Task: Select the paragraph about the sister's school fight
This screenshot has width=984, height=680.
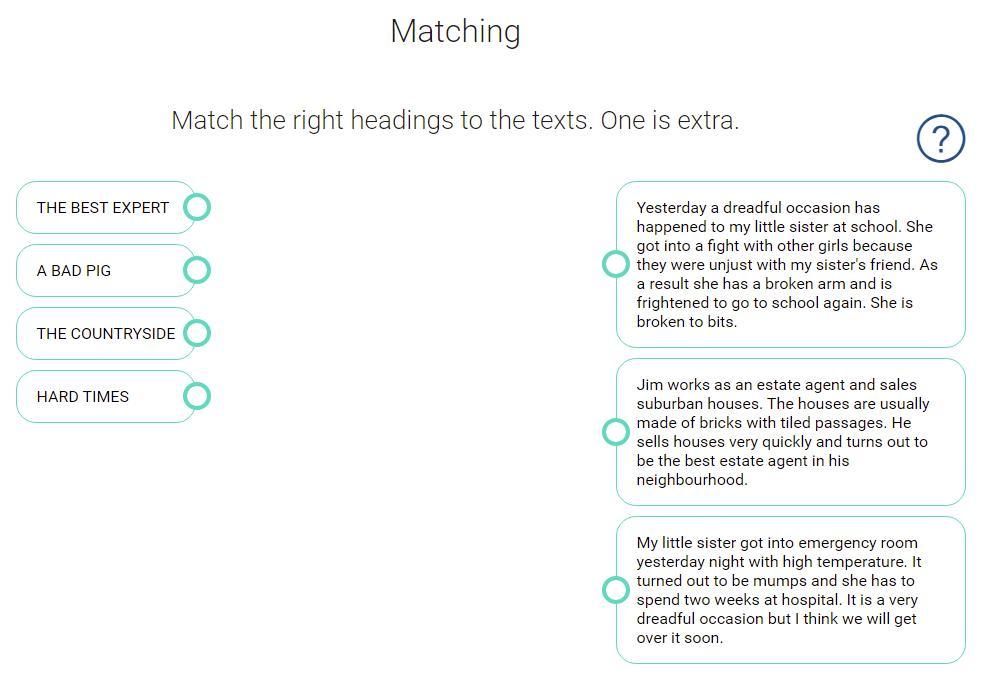Action: (788, 265)
